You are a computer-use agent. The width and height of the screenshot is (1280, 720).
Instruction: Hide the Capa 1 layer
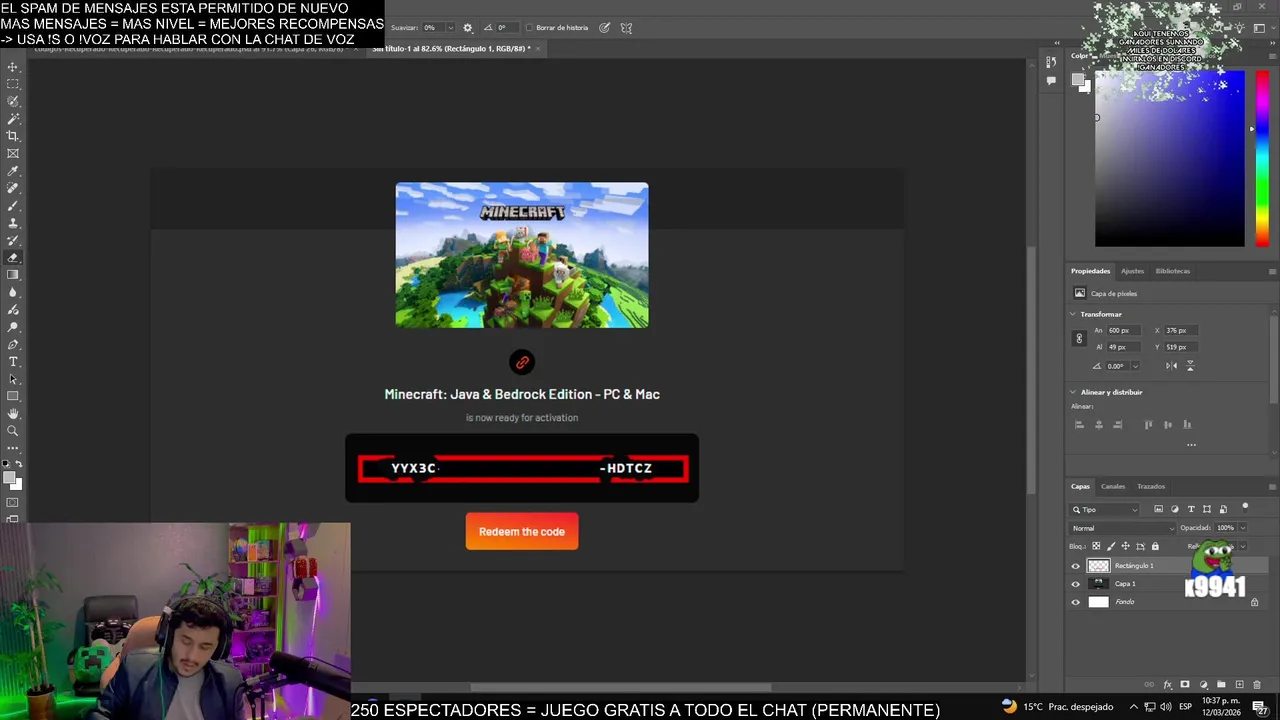(x=1076, y=584)
